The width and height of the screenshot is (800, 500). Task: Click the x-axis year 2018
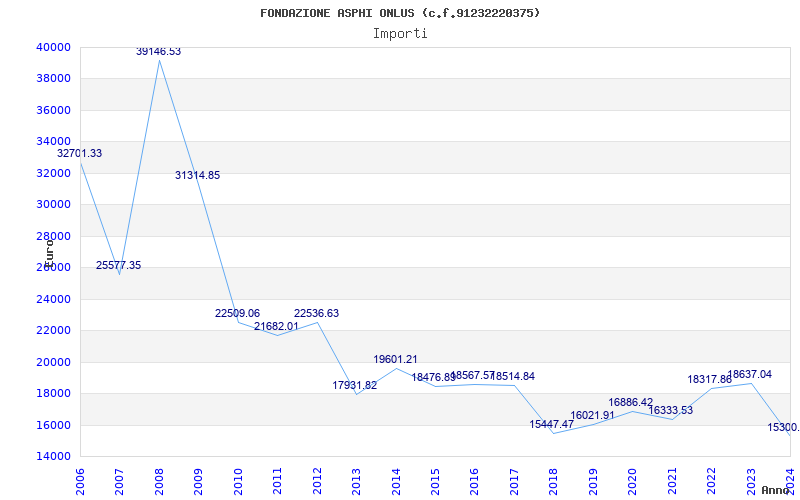pos(554,482)
